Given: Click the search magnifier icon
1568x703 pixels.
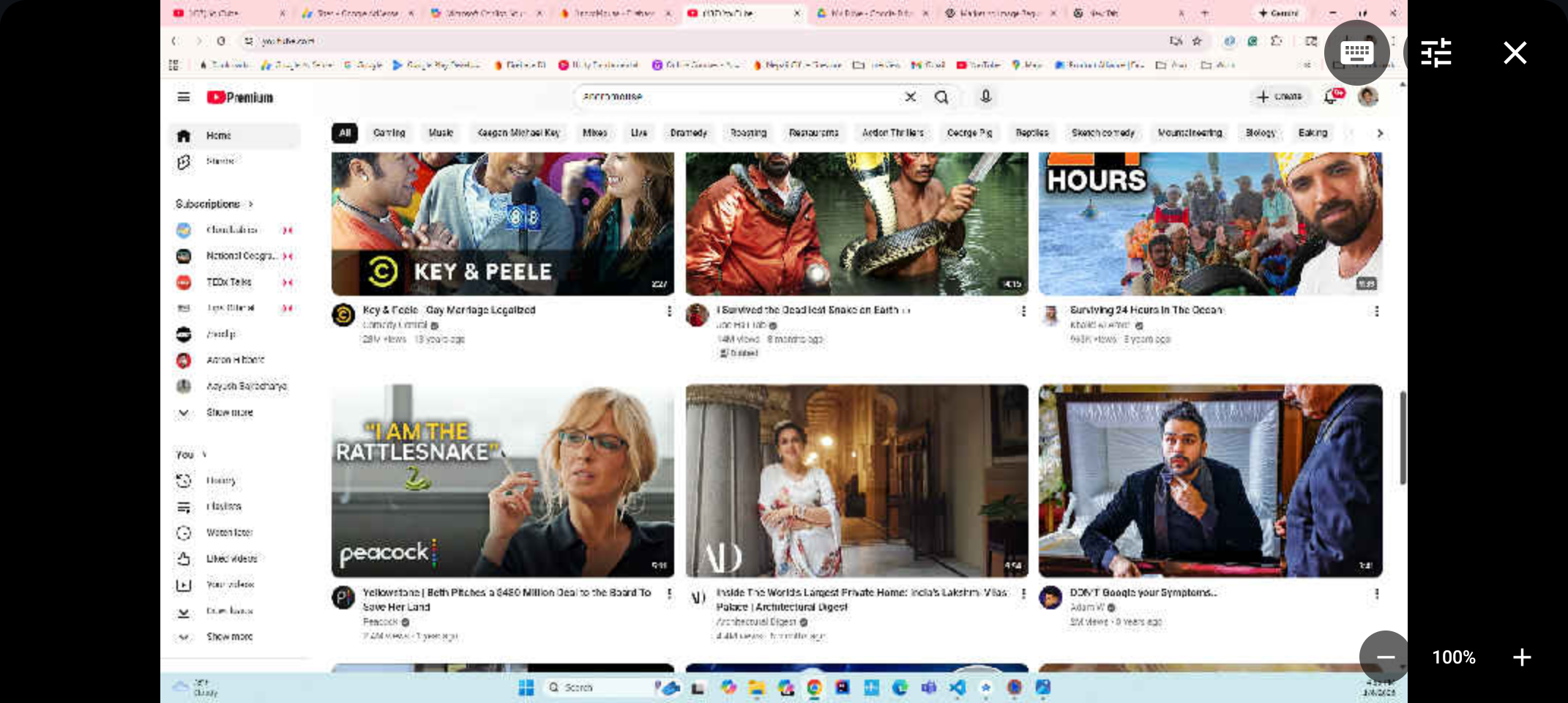Looking at the screenshot, I should (941, 97).
